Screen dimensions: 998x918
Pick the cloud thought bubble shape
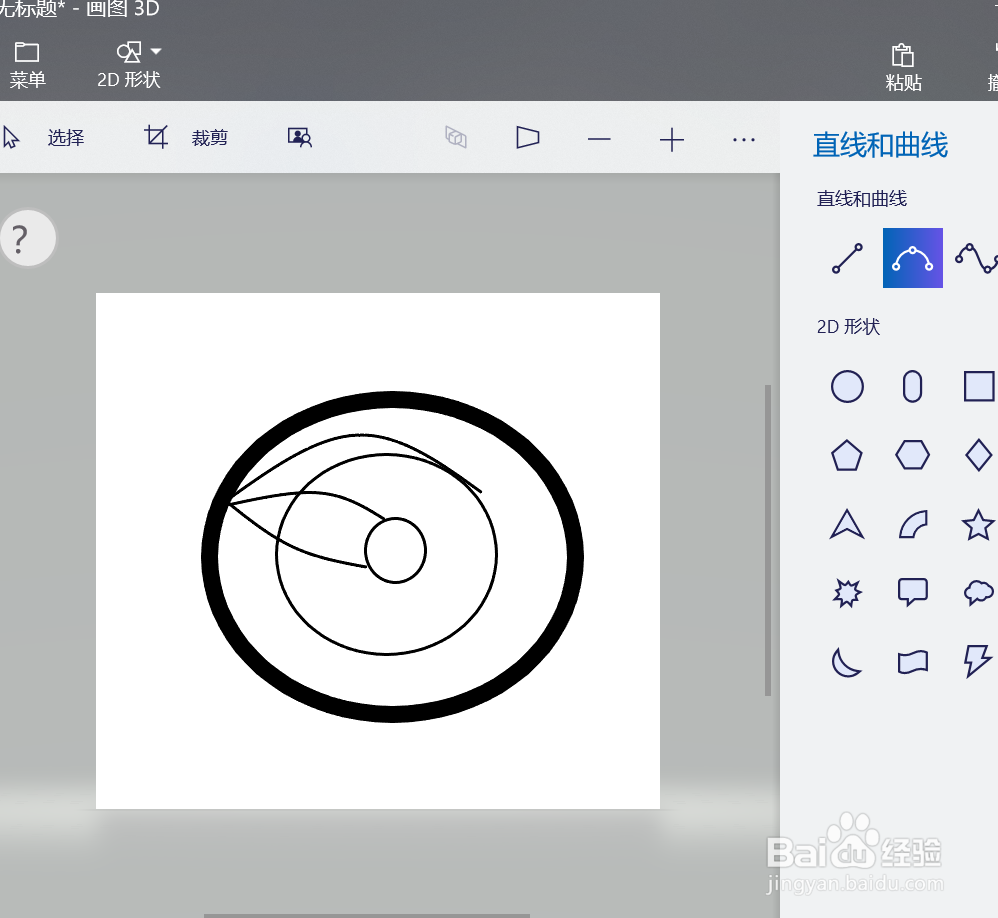pos(979,593)
